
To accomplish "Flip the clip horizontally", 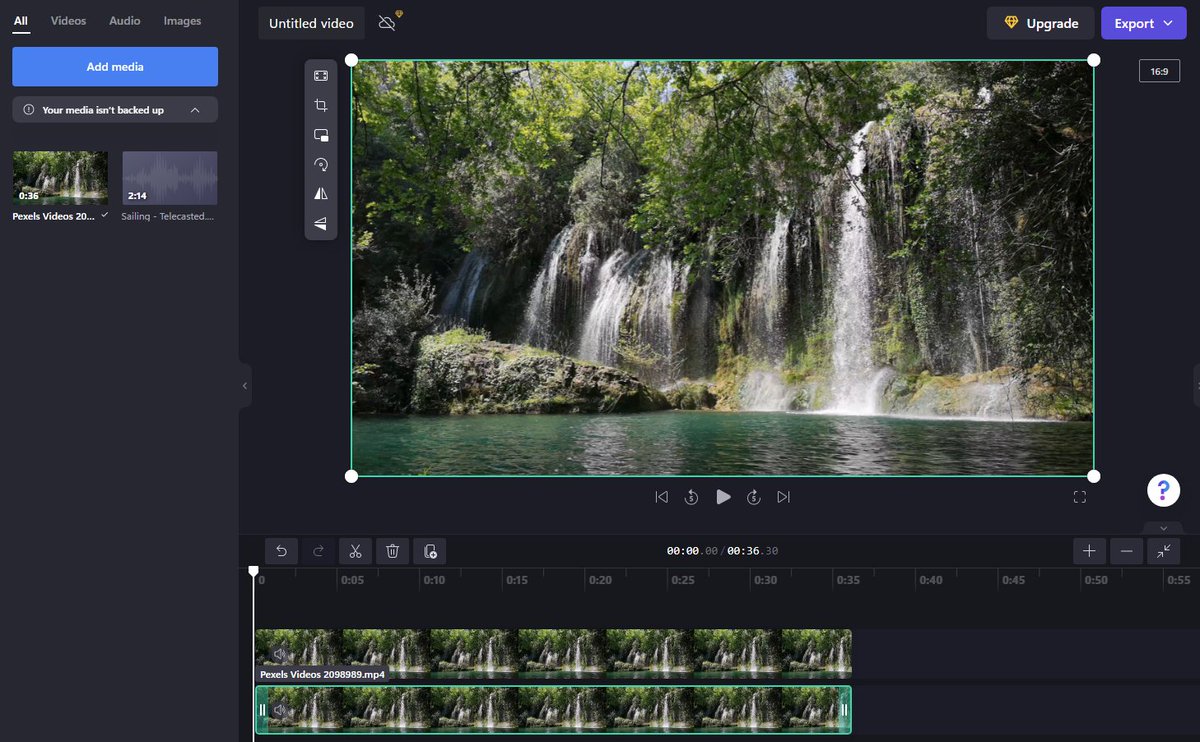I will (321, 194).
